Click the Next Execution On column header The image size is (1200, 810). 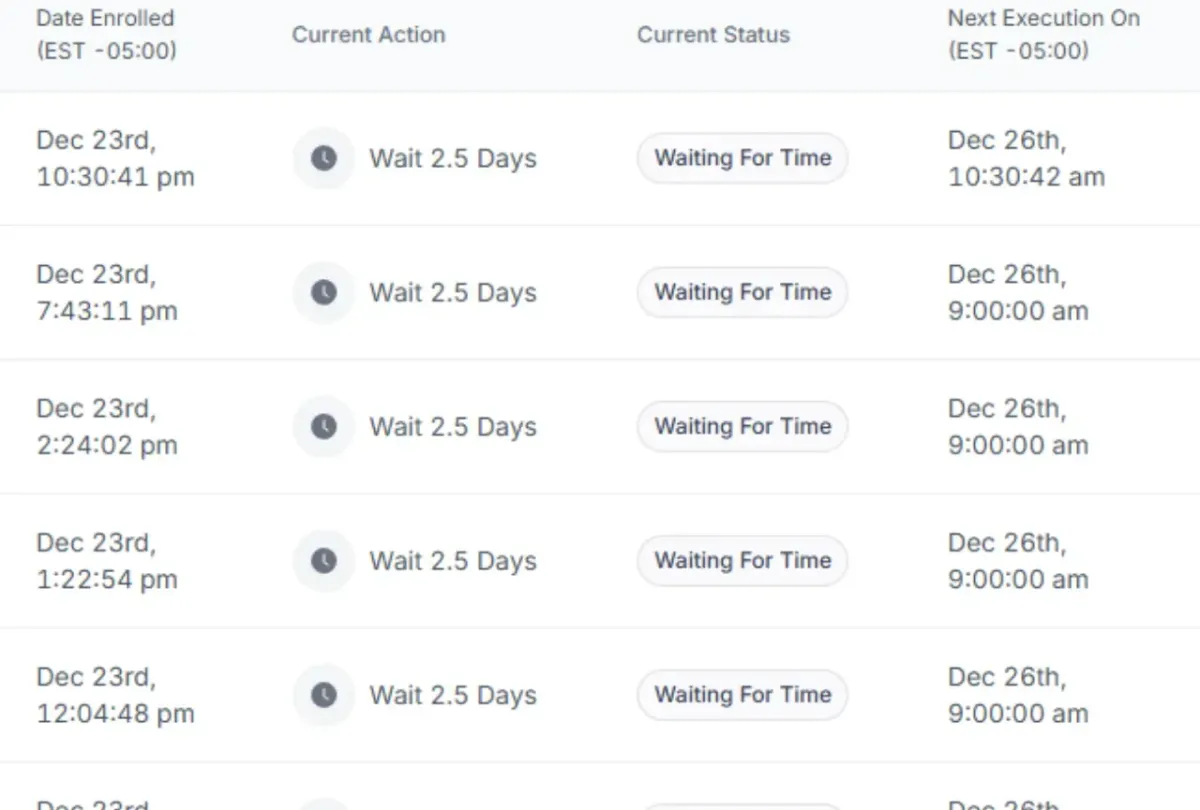coord(1044,34)
